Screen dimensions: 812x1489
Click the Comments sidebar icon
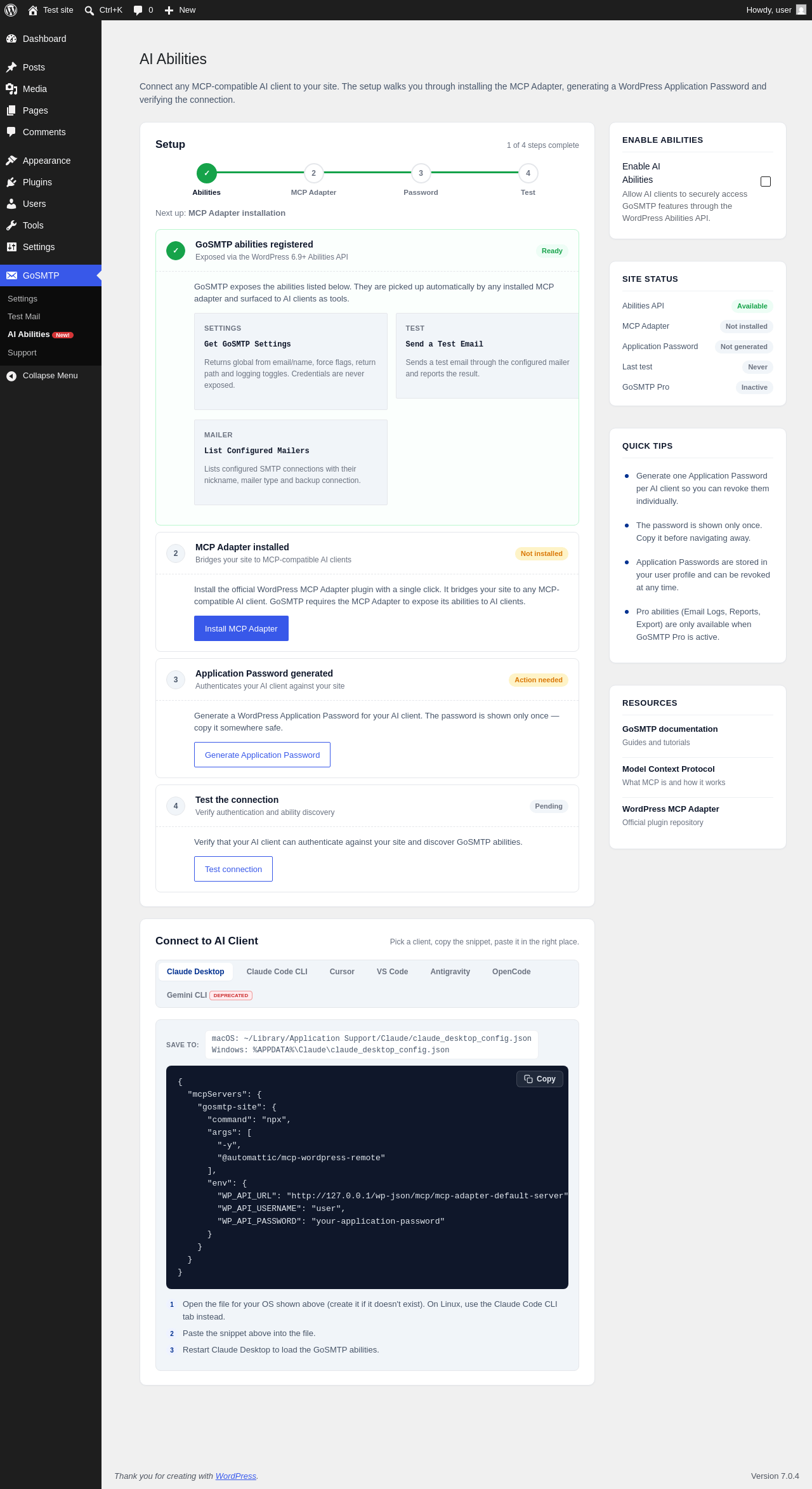click(x=11, y=132)
